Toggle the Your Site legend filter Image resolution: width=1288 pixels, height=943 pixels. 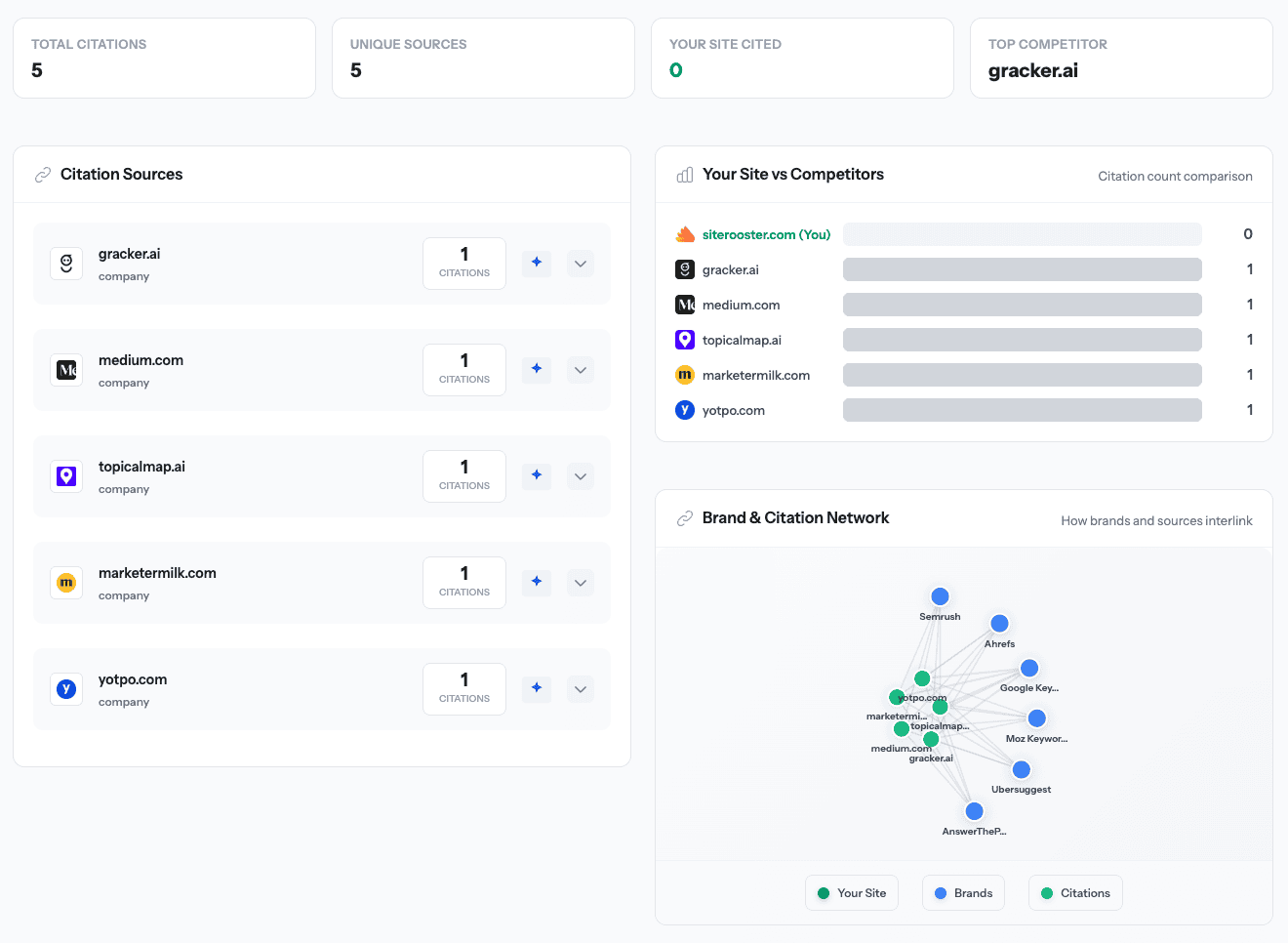852,893
